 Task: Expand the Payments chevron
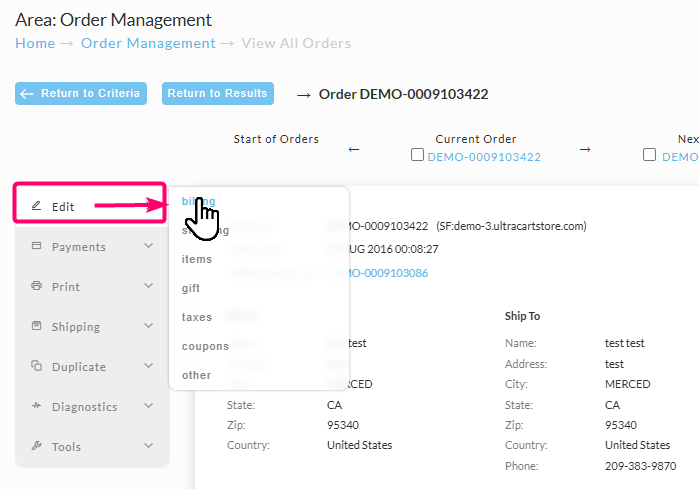tap(149, 246)
